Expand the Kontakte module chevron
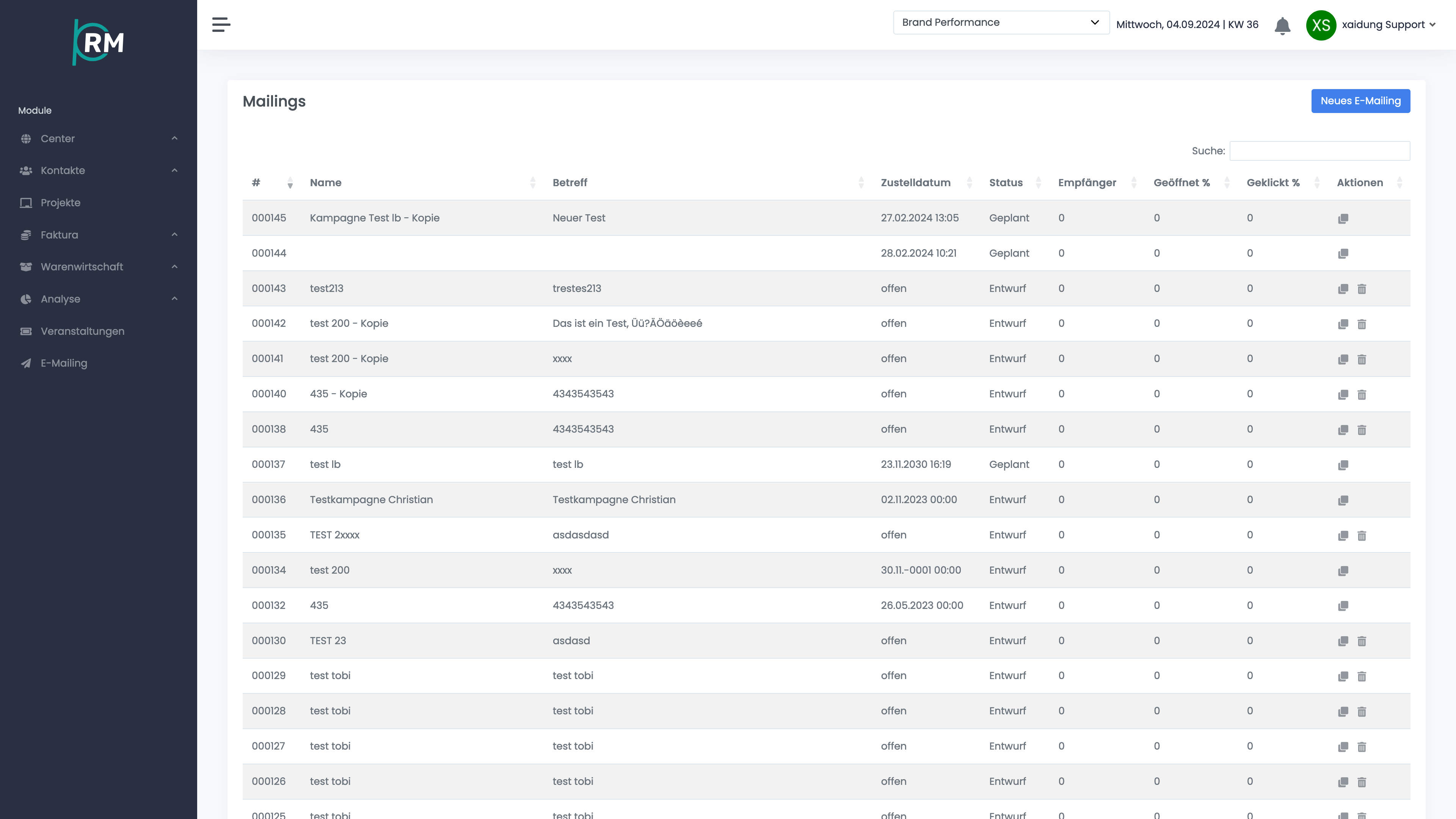The width and height of the screenshot is (1456, 819). point(175,170)
